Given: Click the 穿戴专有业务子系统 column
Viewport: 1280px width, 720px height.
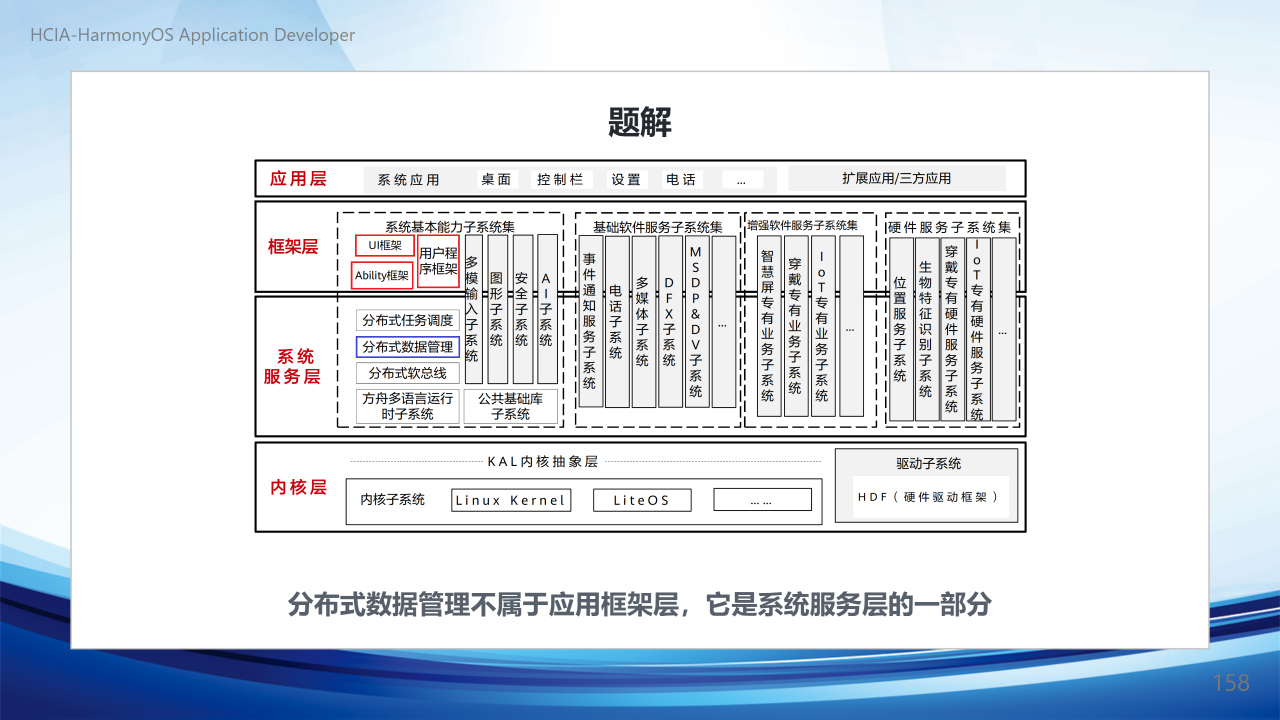Looking at the screenshot, I should pyautogui.click(x=796, y=326).
